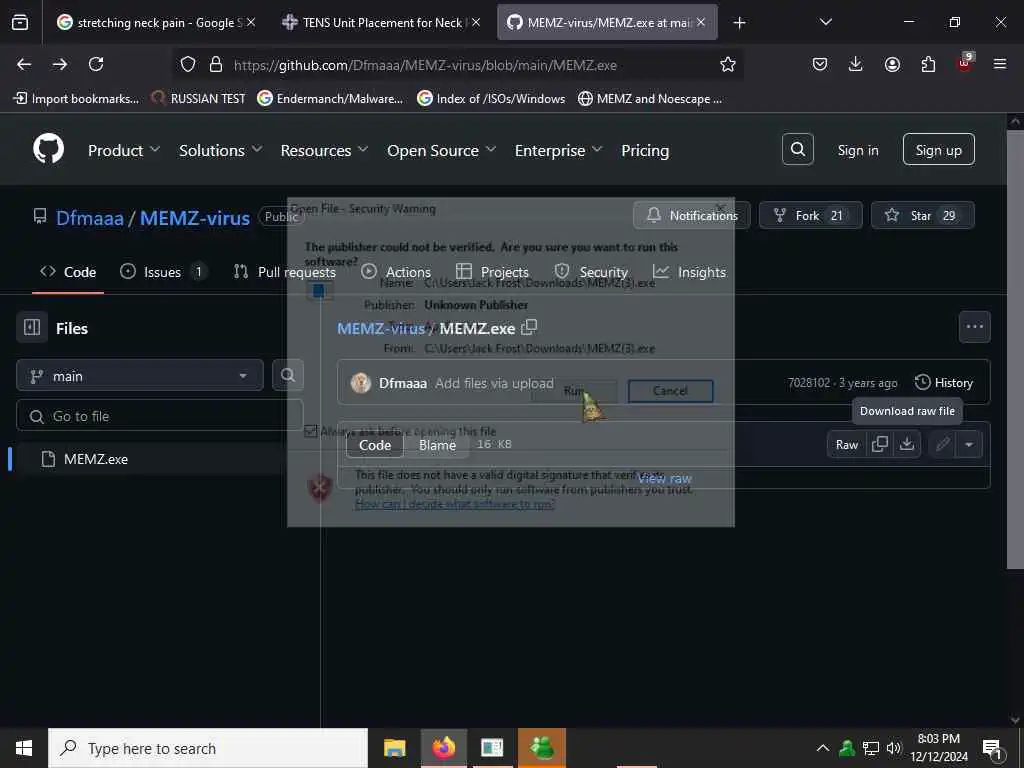This screenshot has width=1024, height=768.
Task: Open the main branch selector dropdown
Action: click(x=140, y=376)
